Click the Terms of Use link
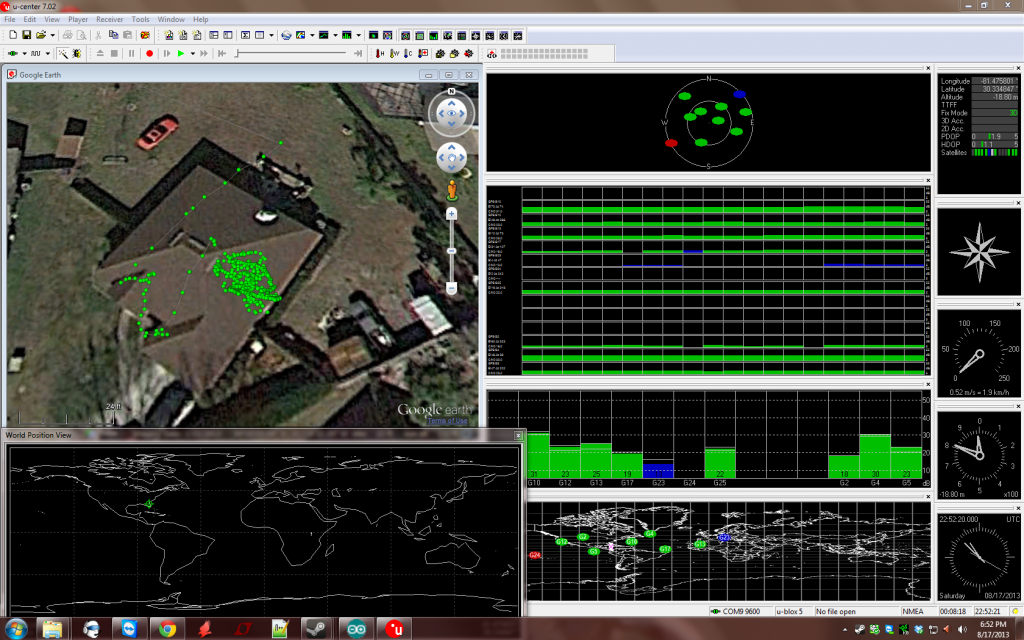The height and width of the screenshot is (640, 1024). point(448,420)
